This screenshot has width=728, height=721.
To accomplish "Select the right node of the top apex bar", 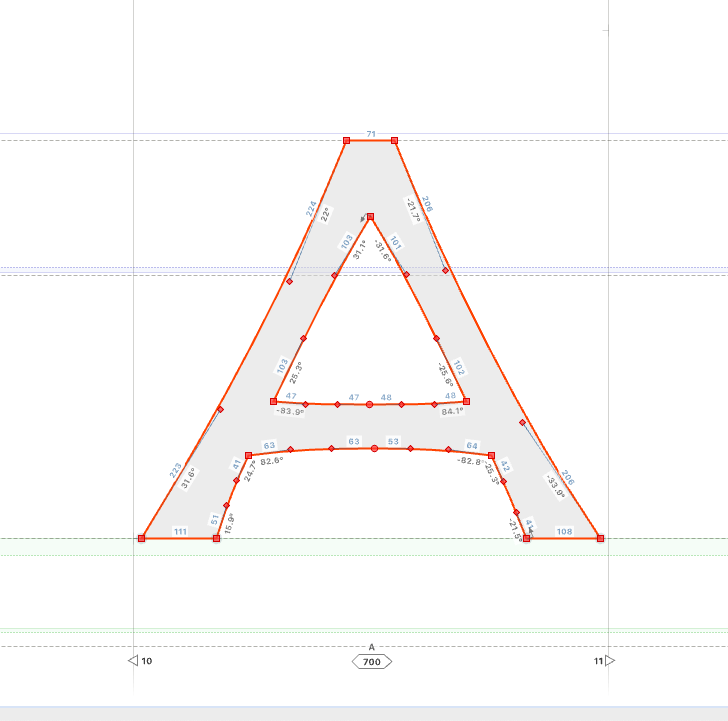I will (x=394, y=140).
